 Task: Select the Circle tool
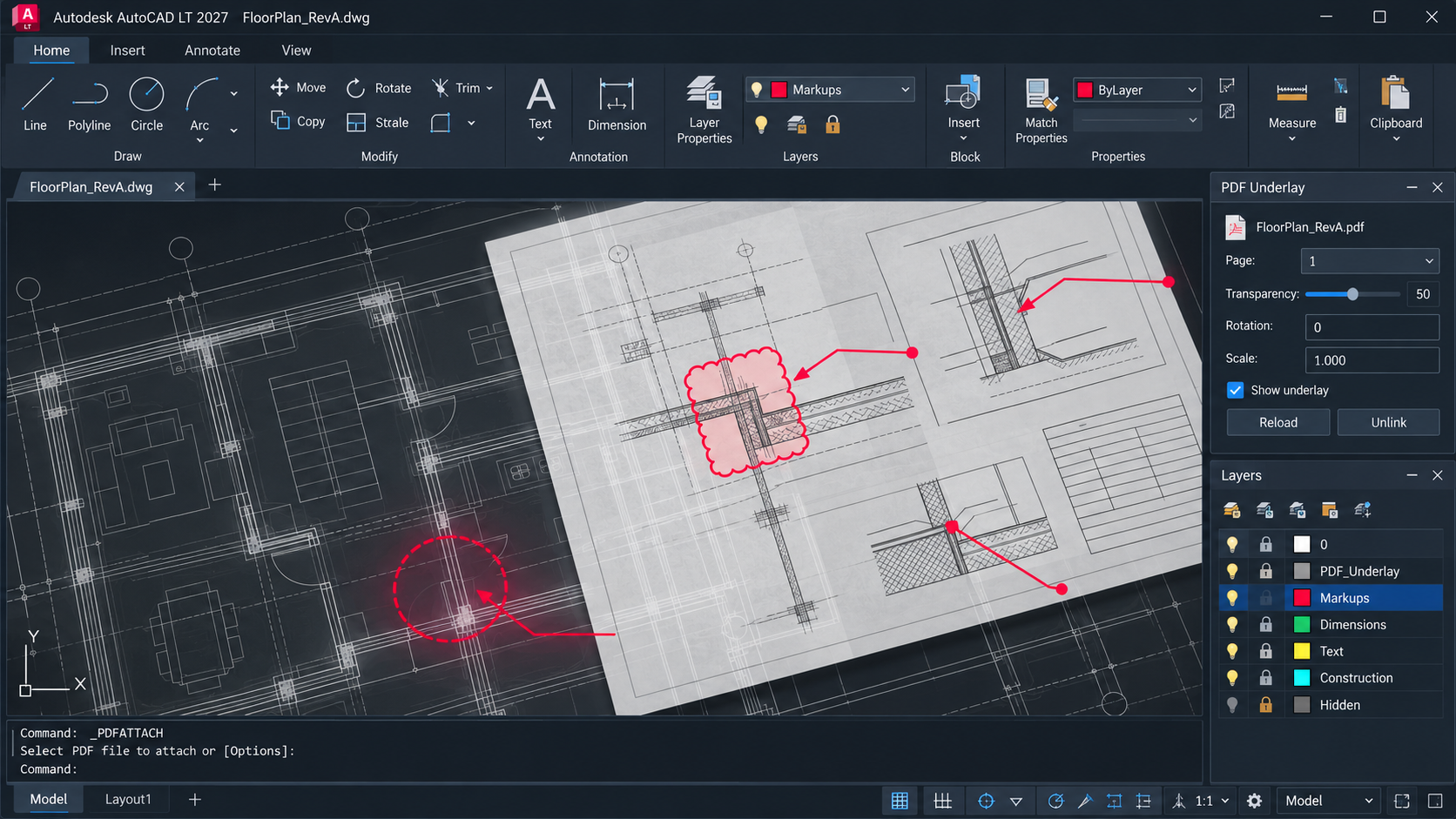(146, 104)
